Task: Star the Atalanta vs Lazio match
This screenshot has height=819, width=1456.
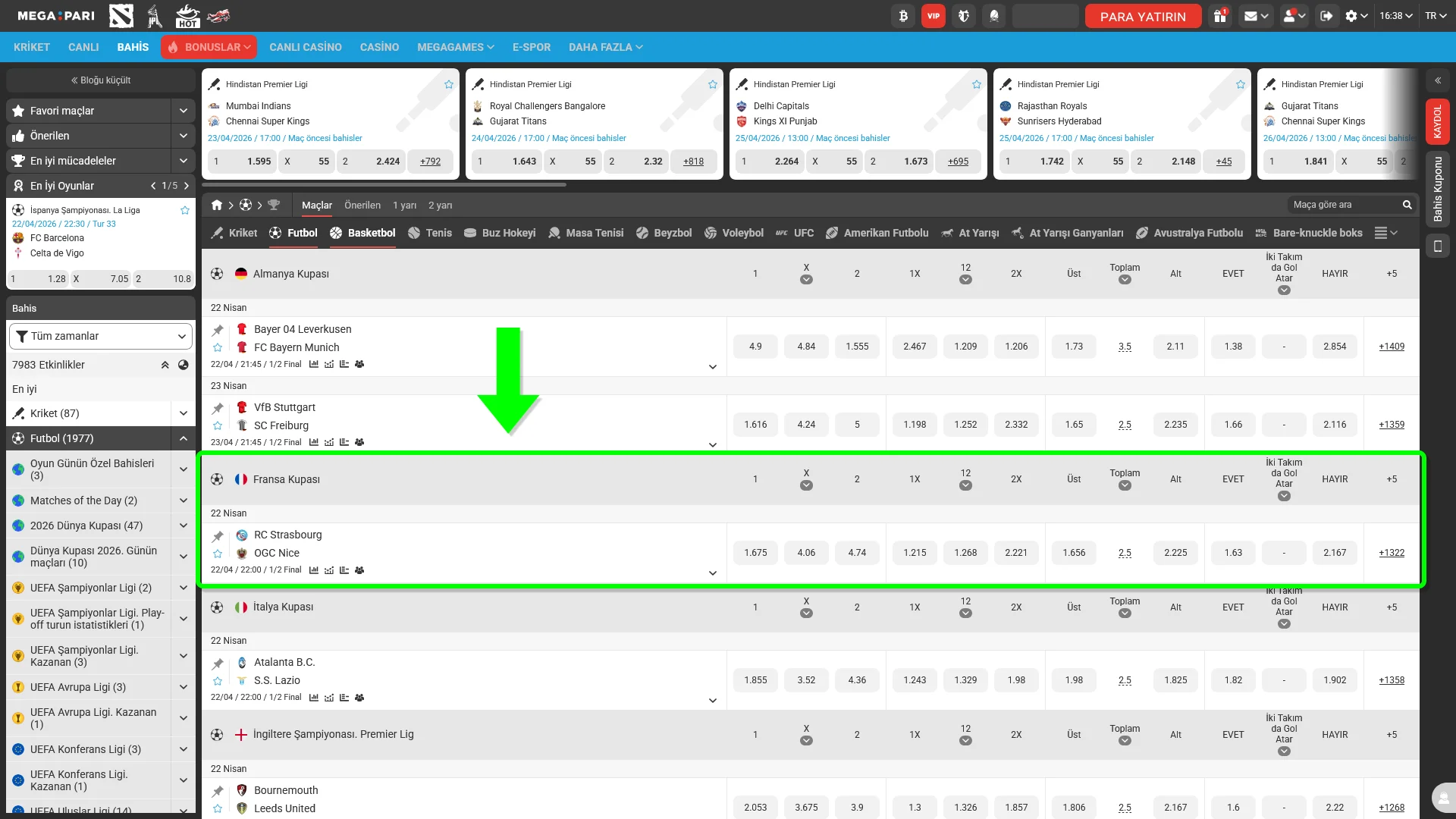Action: [x=218, y=680]
